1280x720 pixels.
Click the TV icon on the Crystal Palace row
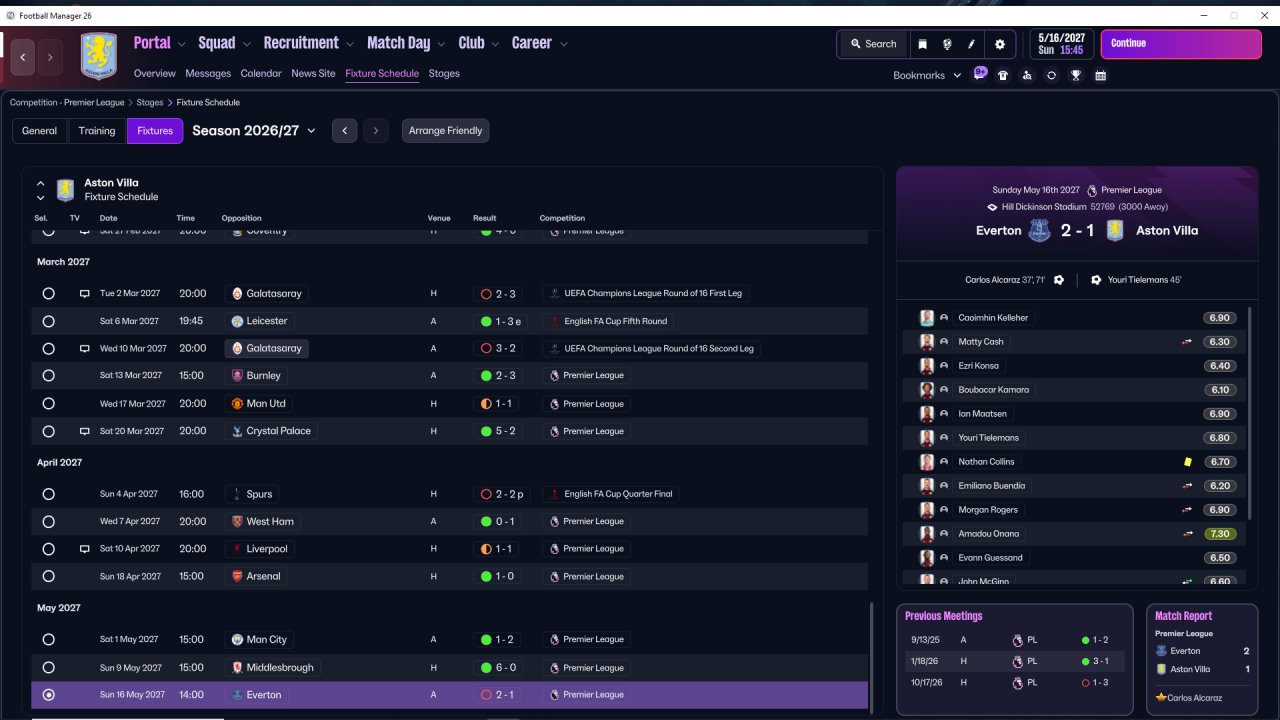pyautogui.click(x=85, y=431)
